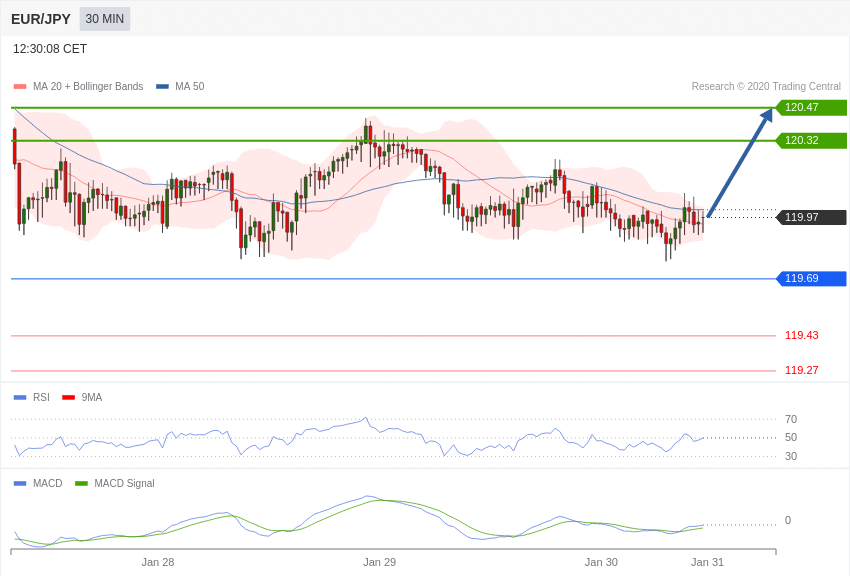
Task: Click the MACD Signal legend label
Action: point(124,483)
